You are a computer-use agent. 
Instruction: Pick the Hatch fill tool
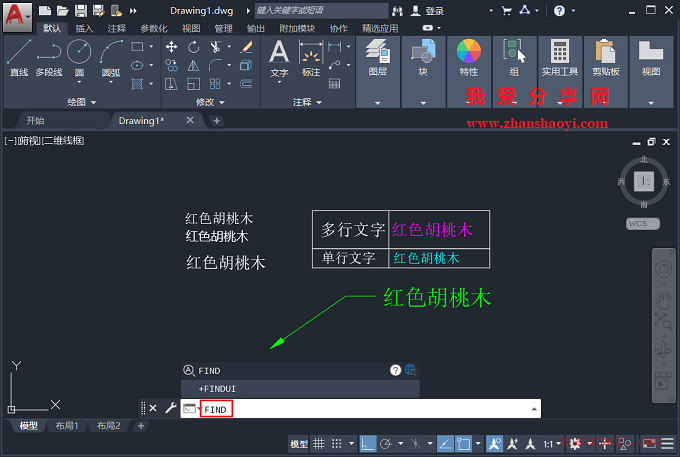coord(137,84)
